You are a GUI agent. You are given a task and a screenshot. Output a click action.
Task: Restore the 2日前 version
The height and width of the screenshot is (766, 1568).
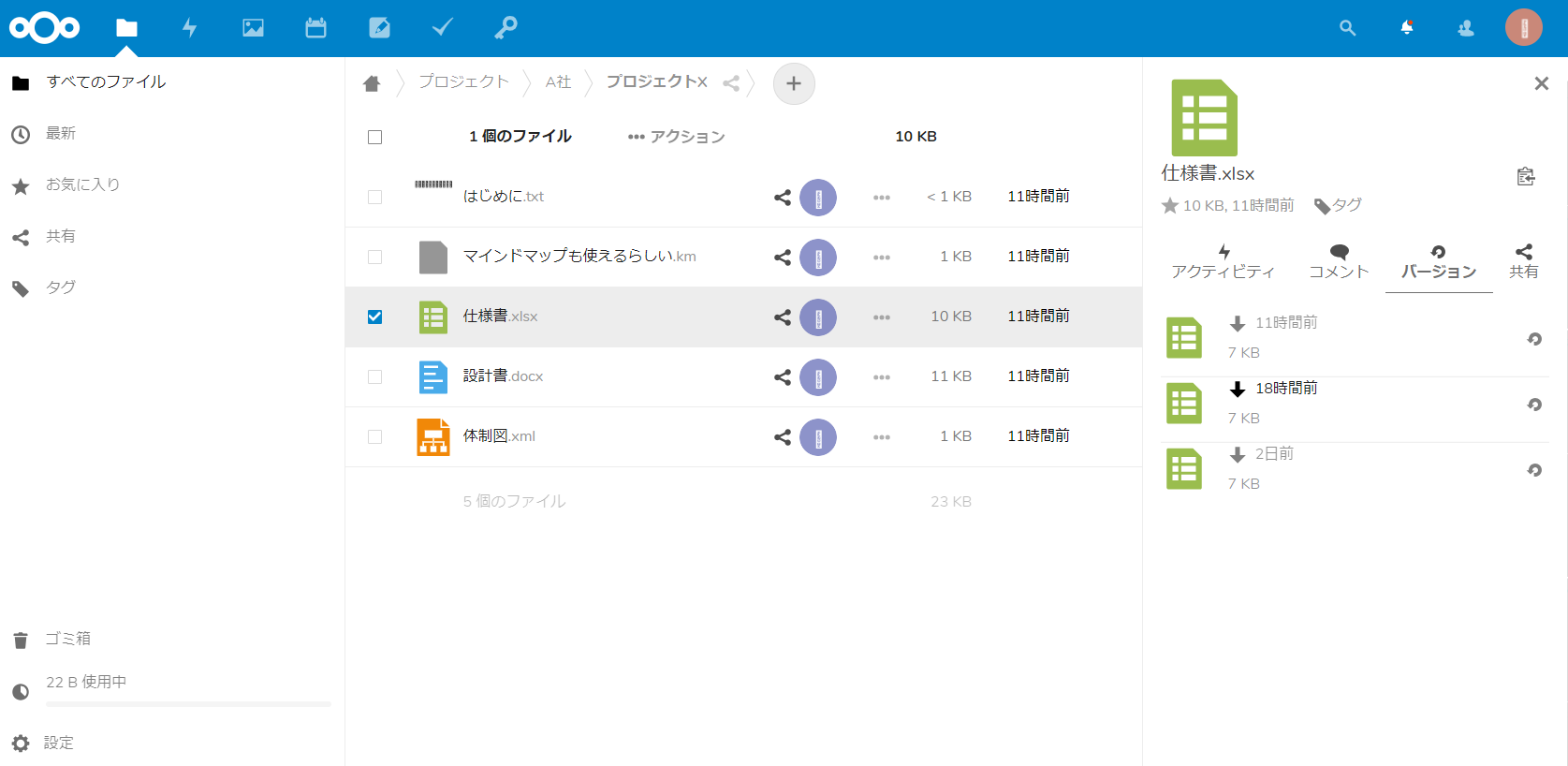pyautogui.click(x=1534, y=470)
